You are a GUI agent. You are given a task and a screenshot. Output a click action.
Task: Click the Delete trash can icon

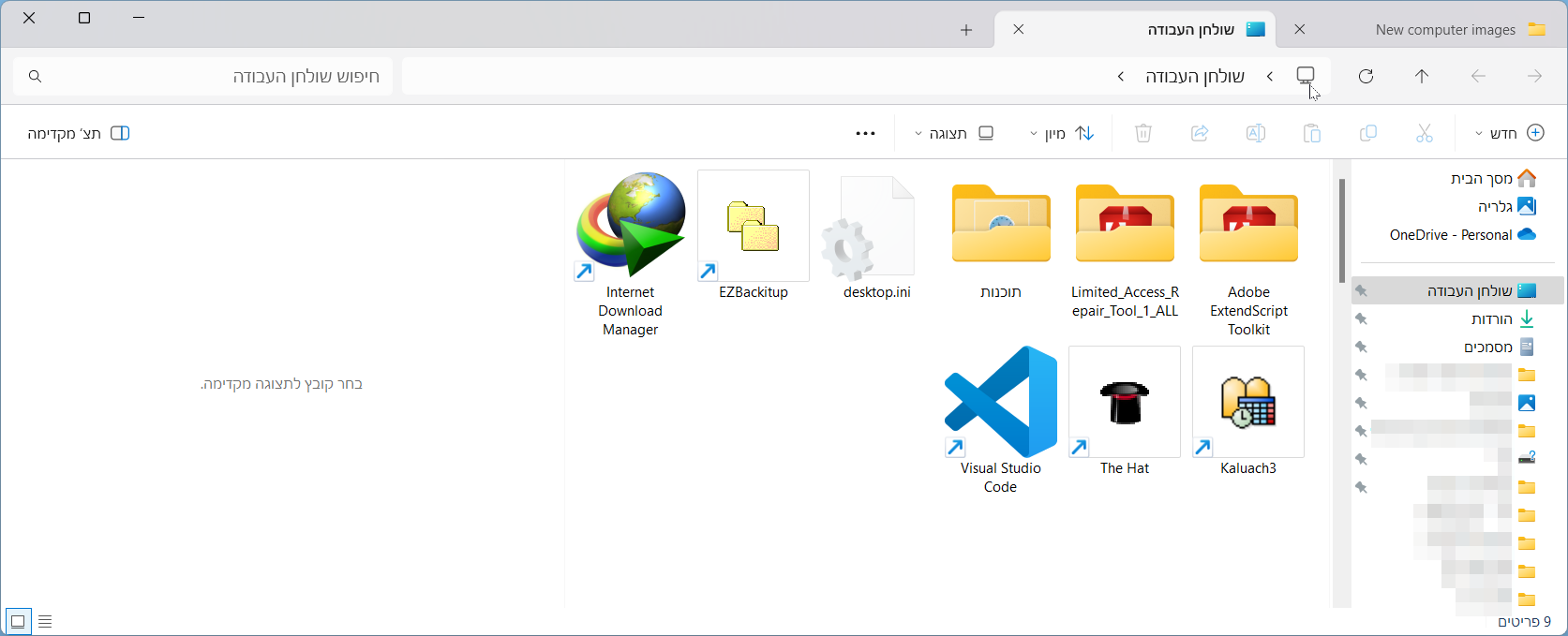click(1143, 133)
